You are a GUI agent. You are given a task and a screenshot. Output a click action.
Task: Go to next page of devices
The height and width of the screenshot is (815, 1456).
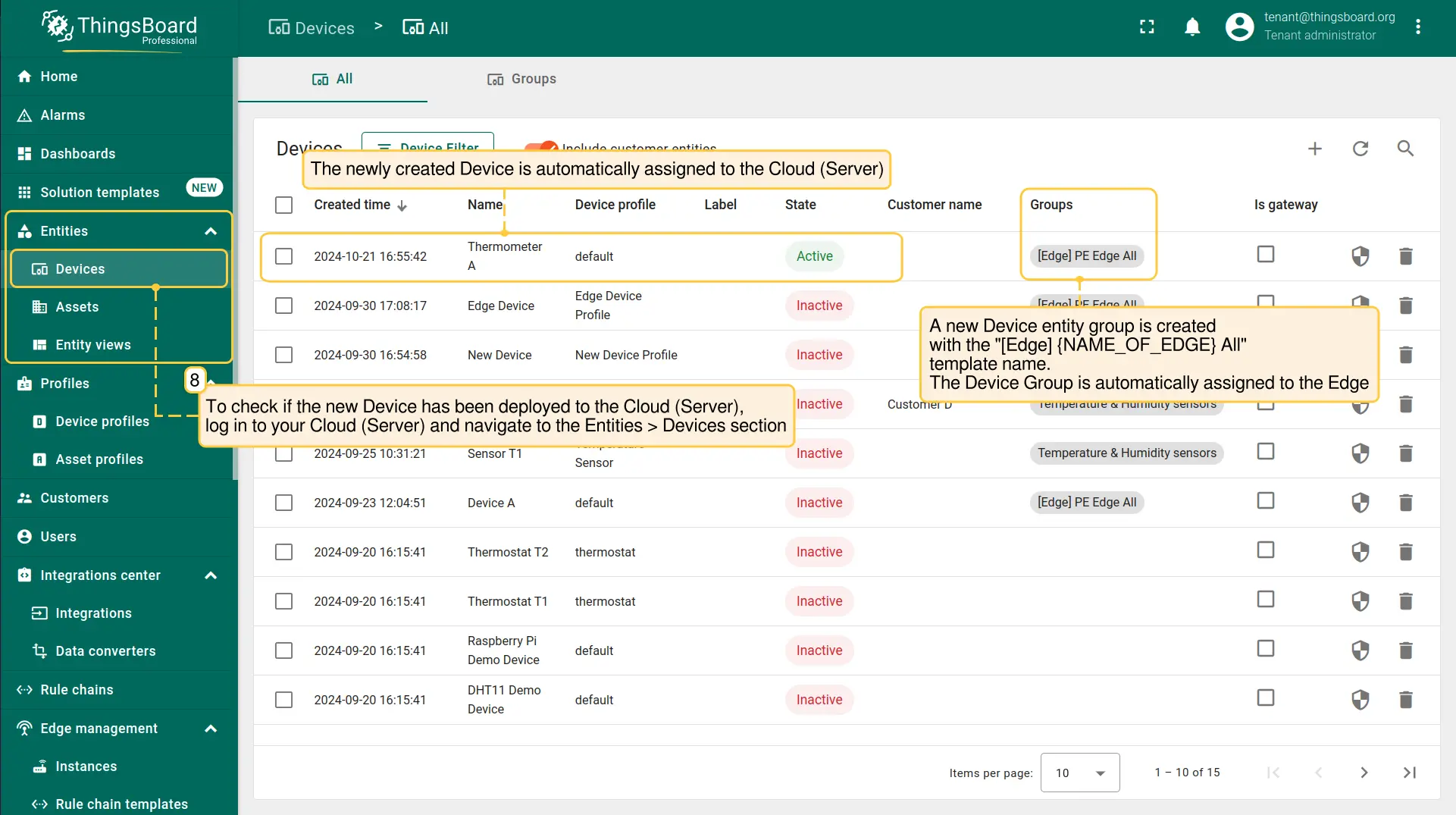pos(1364,773)
